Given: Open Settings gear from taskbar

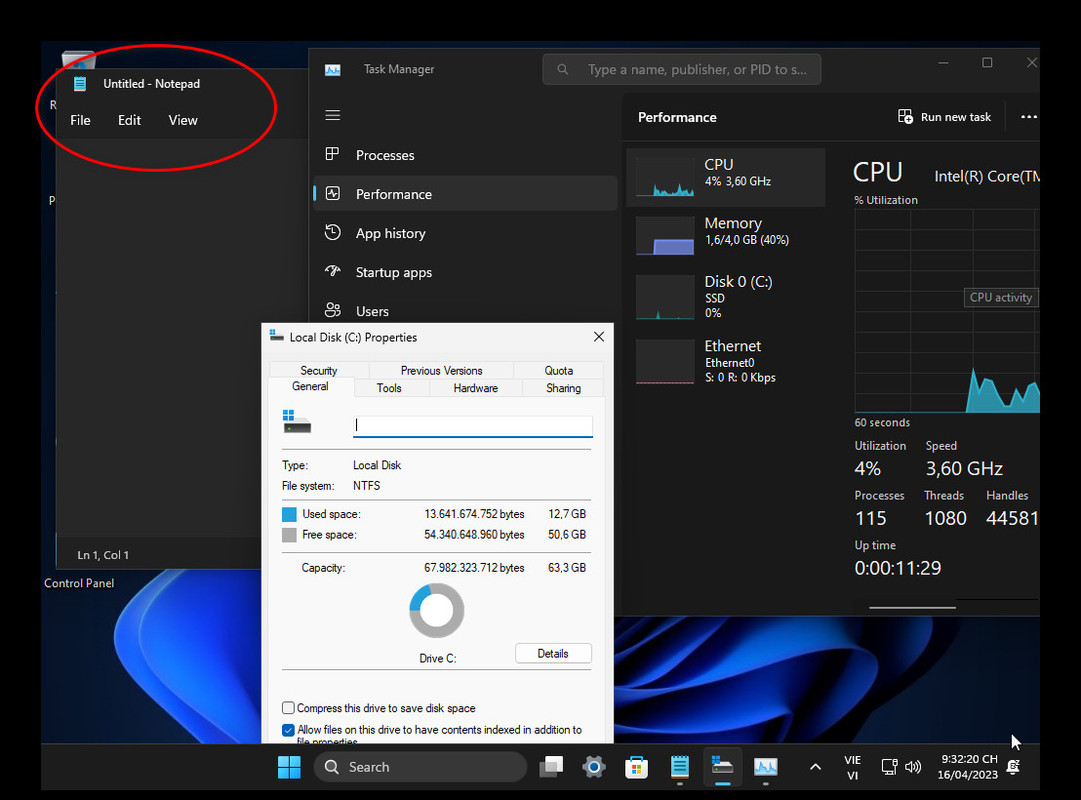Looking at the screenshot, I should click(594, 767).
